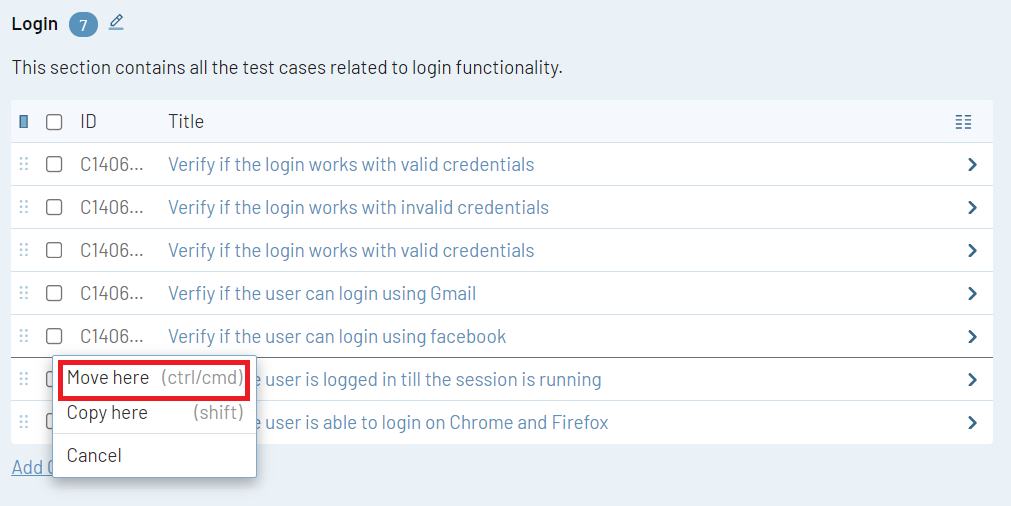
Task: Expand the session is running row chevron
Action: 972,380
